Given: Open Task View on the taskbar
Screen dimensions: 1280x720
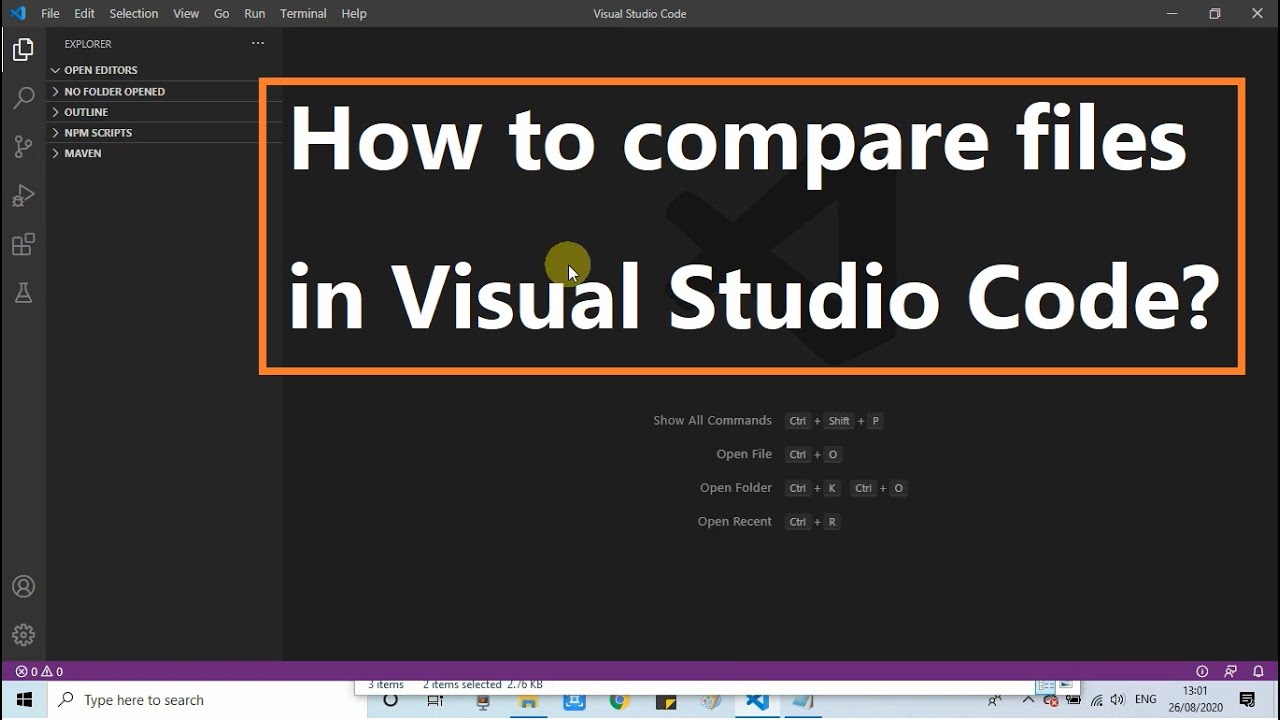Looking at the screenshot, I should tap(435, 700).
